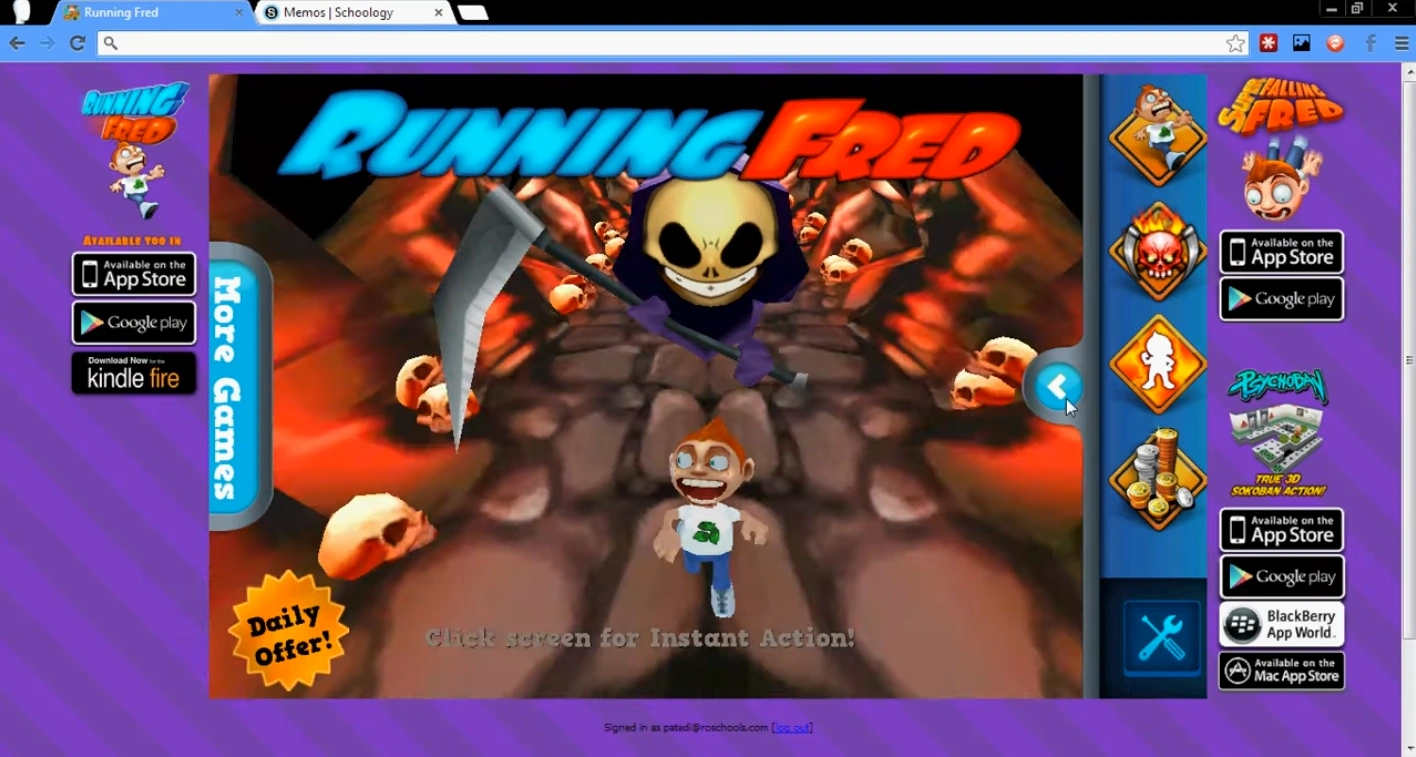The image size is (1416, 757).
Task: Click the 'Click screen for Instant Action!' text
Action: pyautogui.click(x=640, y=638)
